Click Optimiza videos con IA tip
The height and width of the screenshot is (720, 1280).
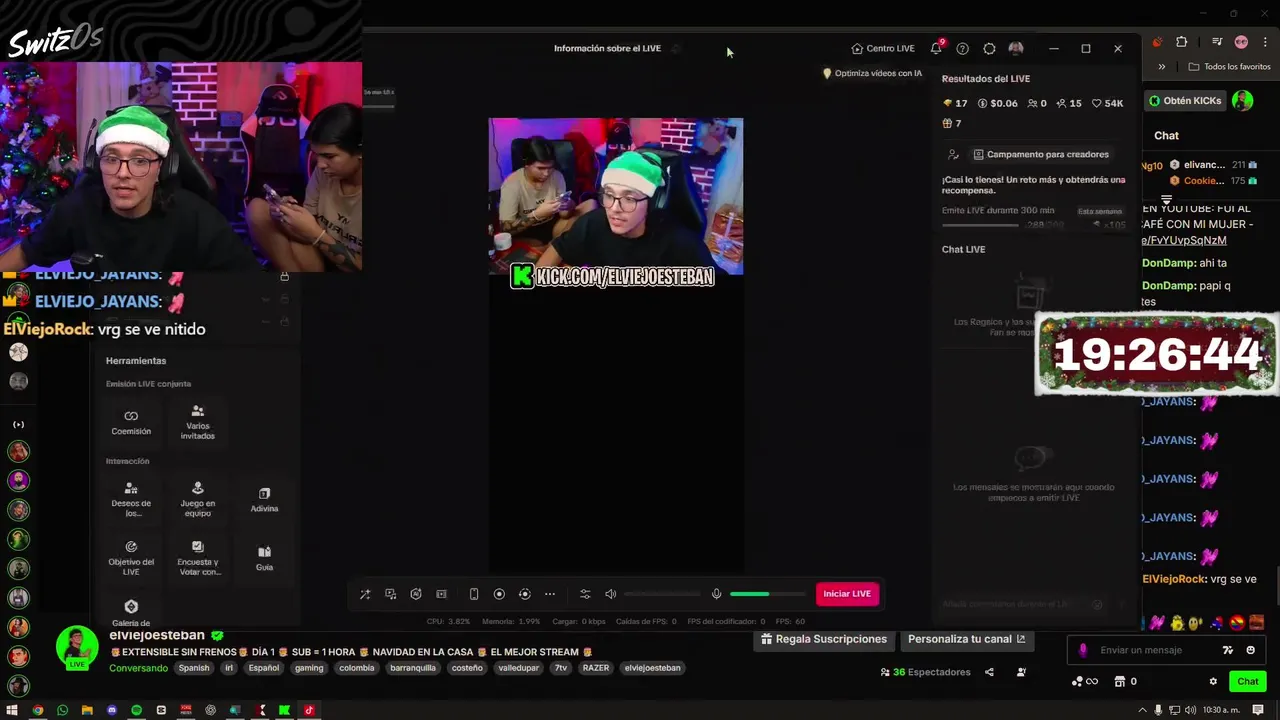click(872, 73)
